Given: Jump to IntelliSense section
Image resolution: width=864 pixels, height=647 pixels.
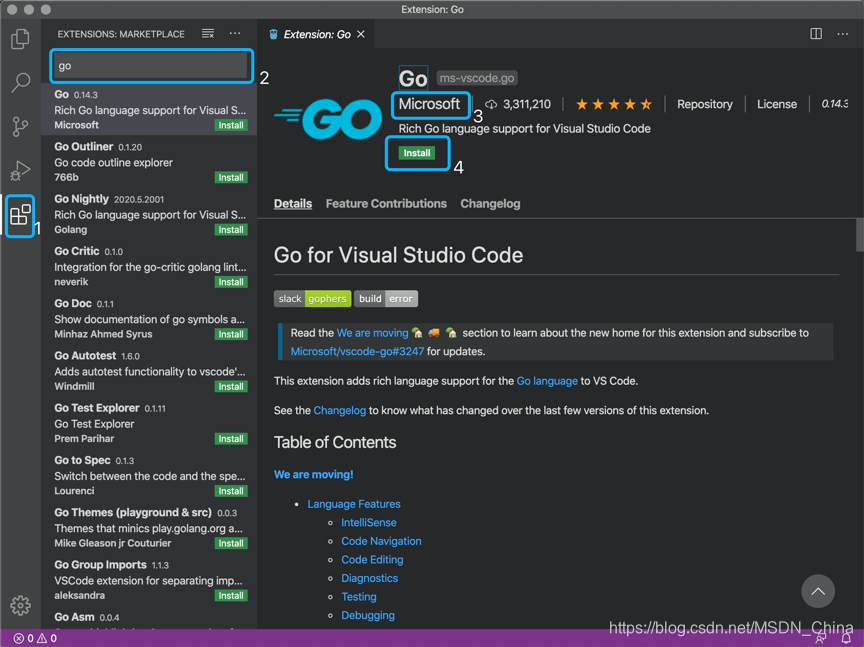Looking at the screenshot, I should click(x=369, y=522).
